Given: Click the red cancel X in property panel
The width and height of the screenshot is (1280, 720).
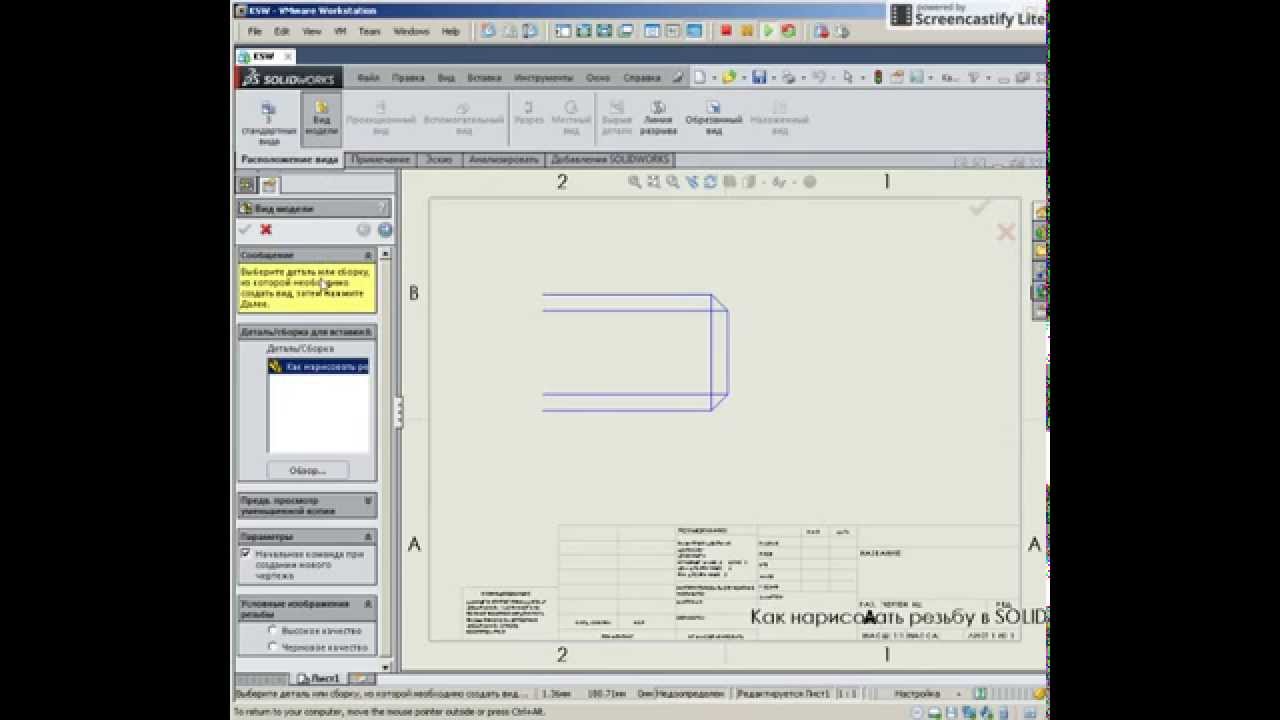Looking at the screenshot, I should coord(266,229).
